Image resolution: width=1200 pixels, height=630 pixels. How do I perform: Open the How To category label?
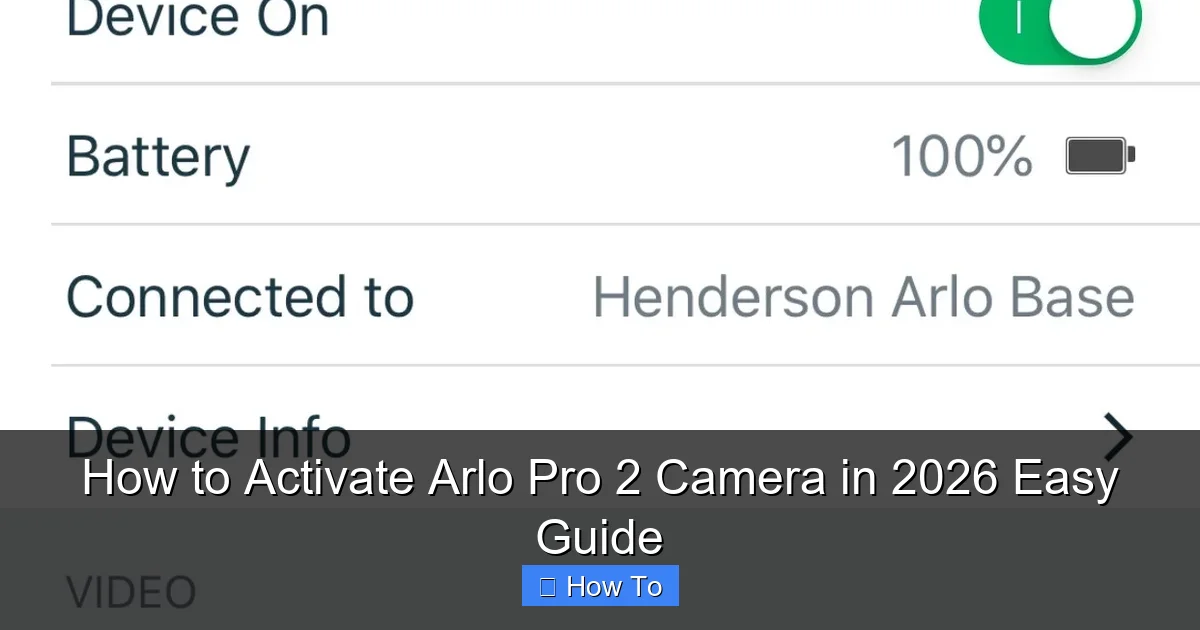coord(600,585)
